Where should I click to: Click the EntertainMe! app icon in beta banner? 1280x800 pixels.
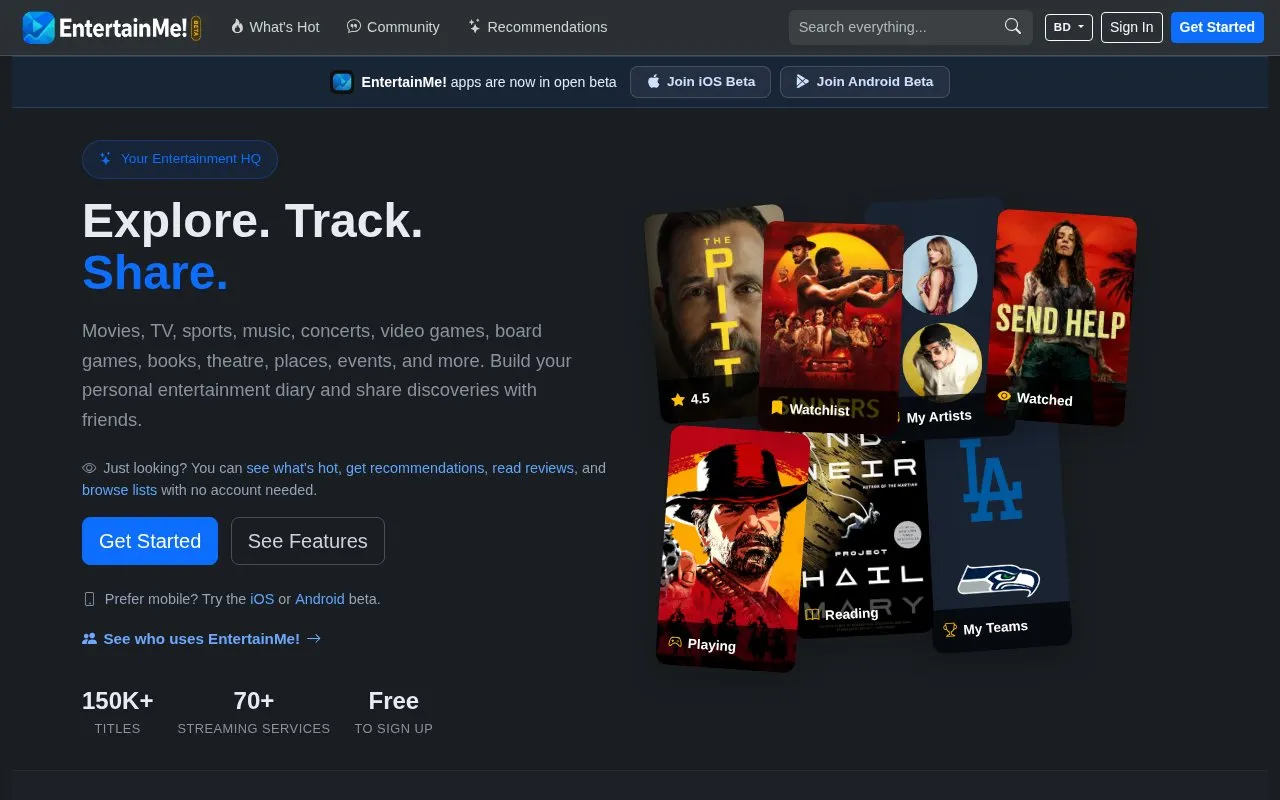tap(342, 82)
